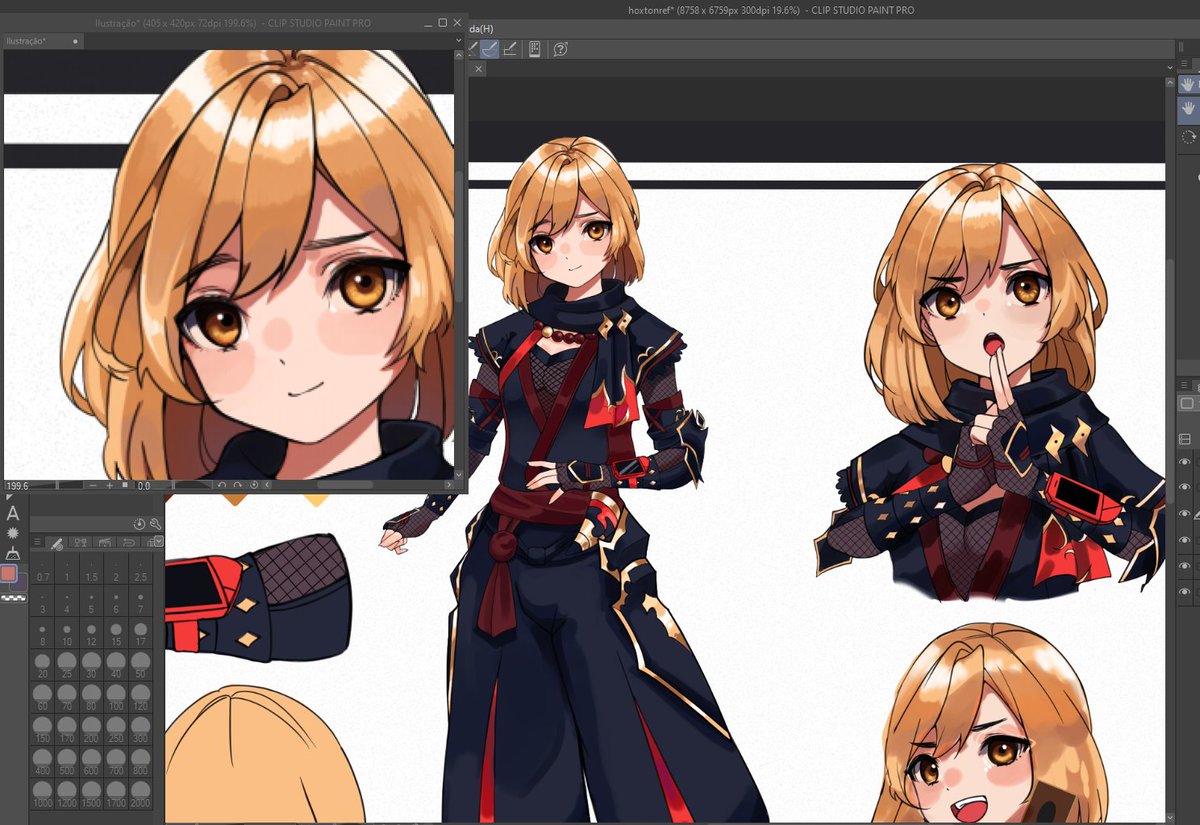Open the sub tool panel menu icon
This screenshot has height=825, width=1200.
point(1184,63)
